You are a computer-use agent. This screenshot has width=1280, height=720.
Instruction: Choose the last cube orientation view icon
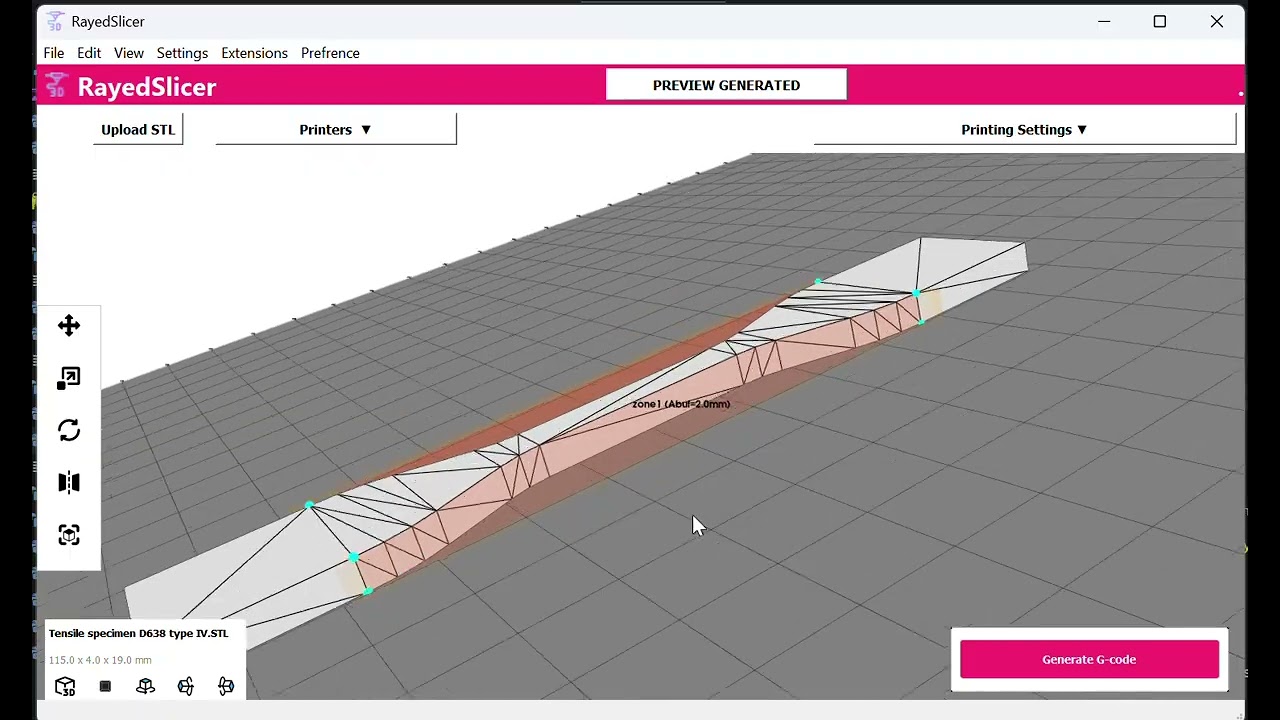(x=226, y=686)
